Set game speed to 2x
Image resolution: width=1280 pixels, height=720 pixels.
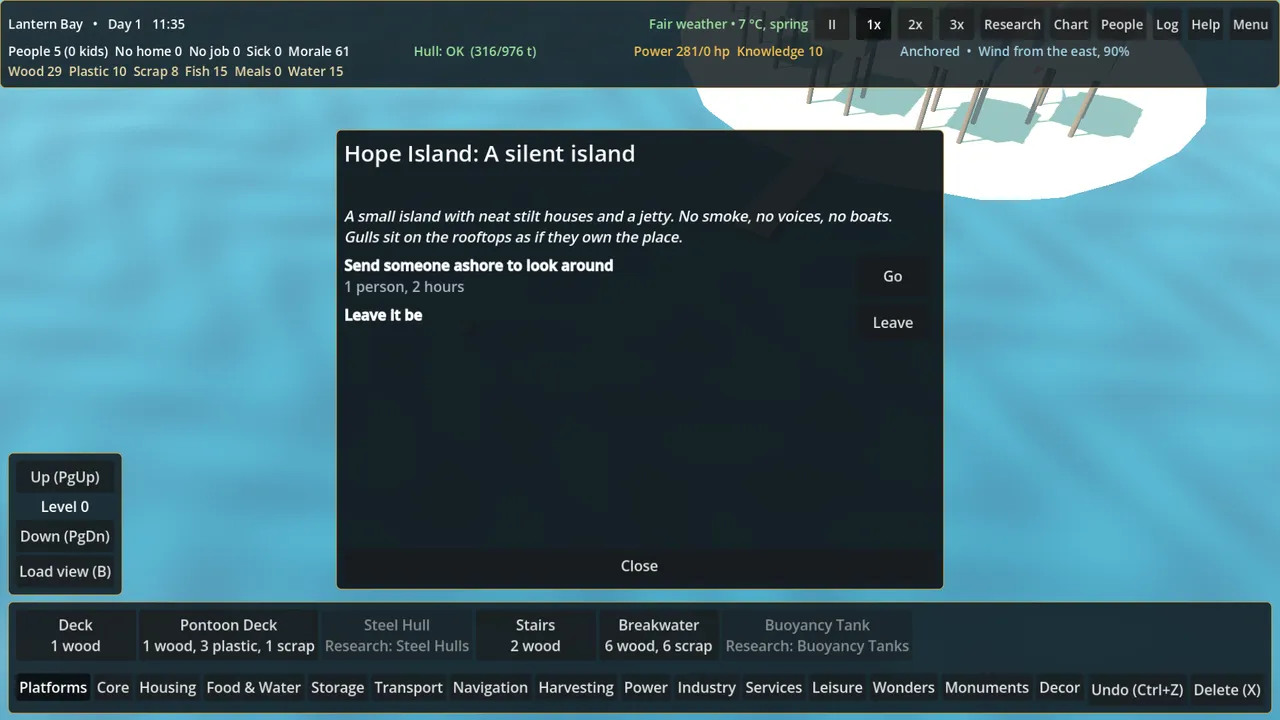pyautogui.click(x=915, y=24)
